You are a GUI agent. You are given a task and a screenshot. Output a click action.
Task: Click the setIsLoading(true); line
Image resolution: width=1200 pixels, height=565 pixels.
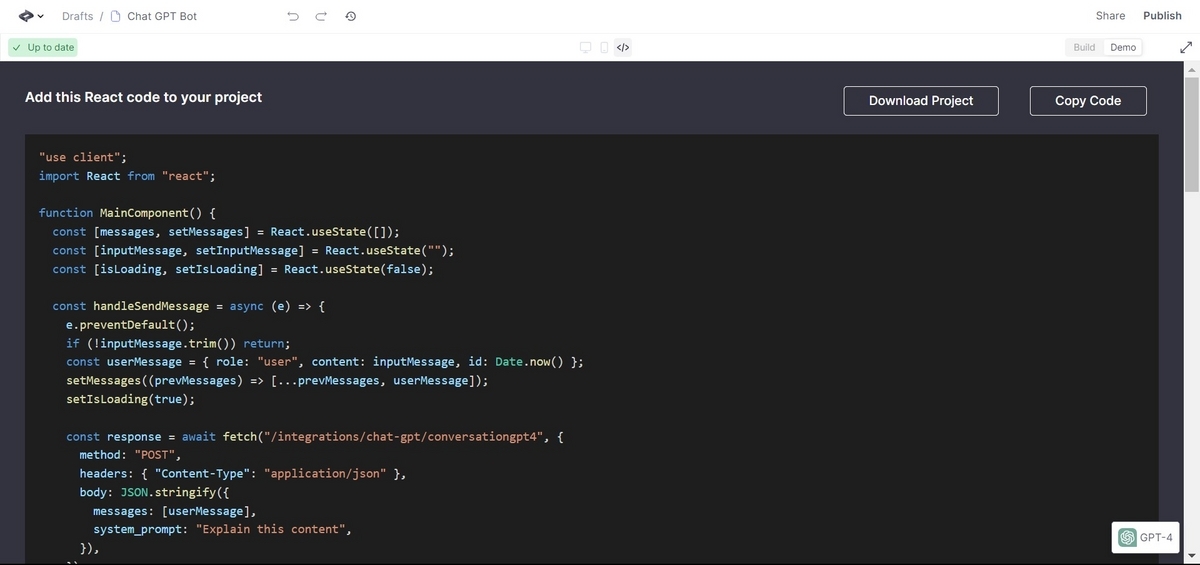pos(130,399)
